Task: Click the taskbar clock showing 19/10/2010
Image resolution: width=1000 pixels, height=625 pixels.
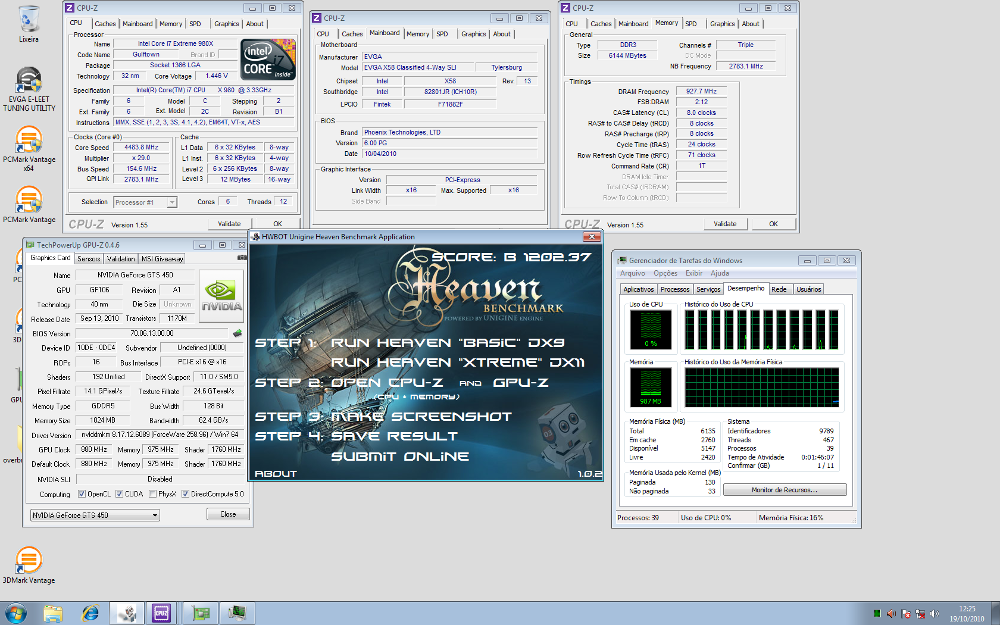Action: tap(967, 614)
